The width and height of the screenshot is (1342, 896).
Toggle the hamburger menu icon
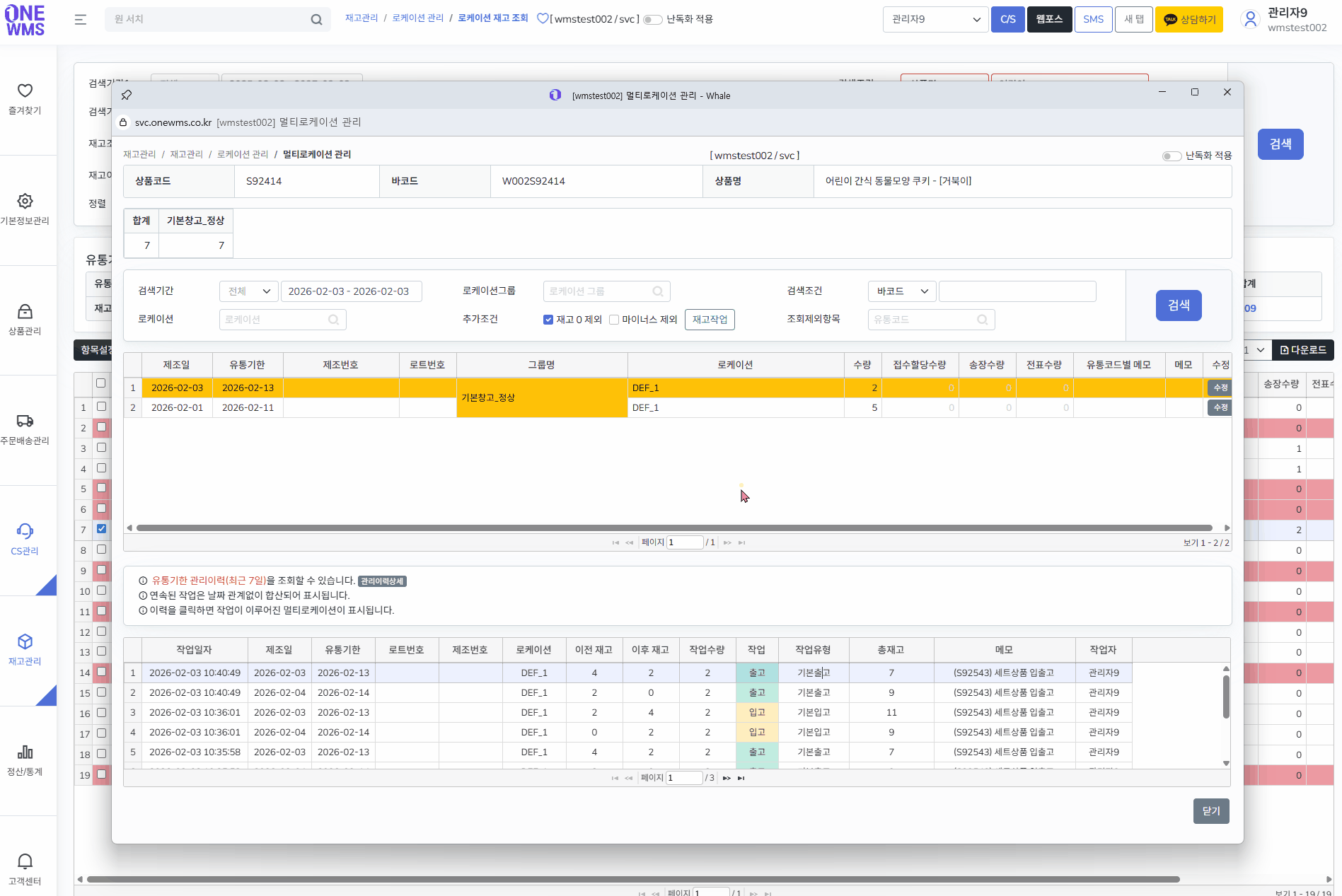click(x=81, y=20)
